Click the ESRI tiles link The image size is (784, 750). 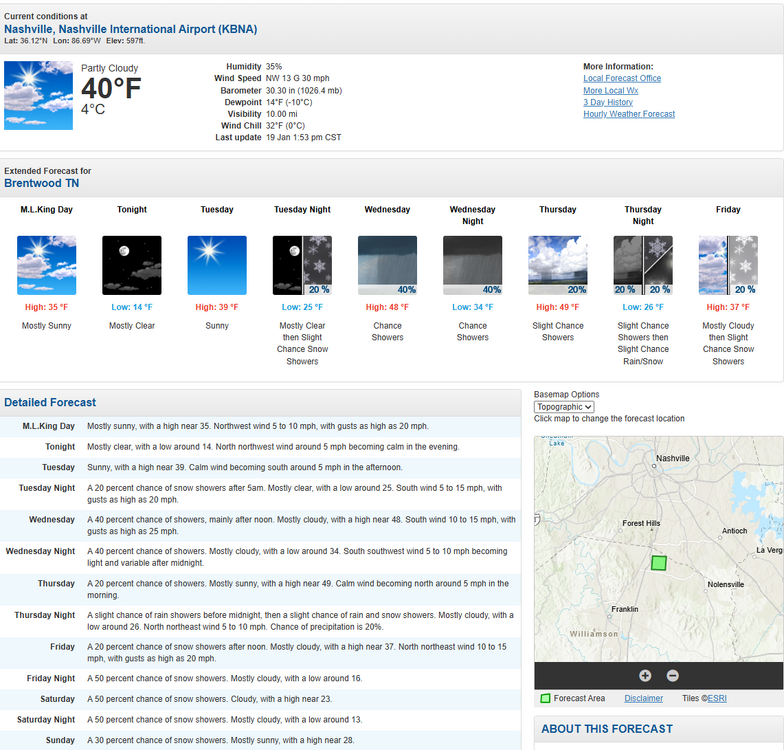[x=717, y=699]
